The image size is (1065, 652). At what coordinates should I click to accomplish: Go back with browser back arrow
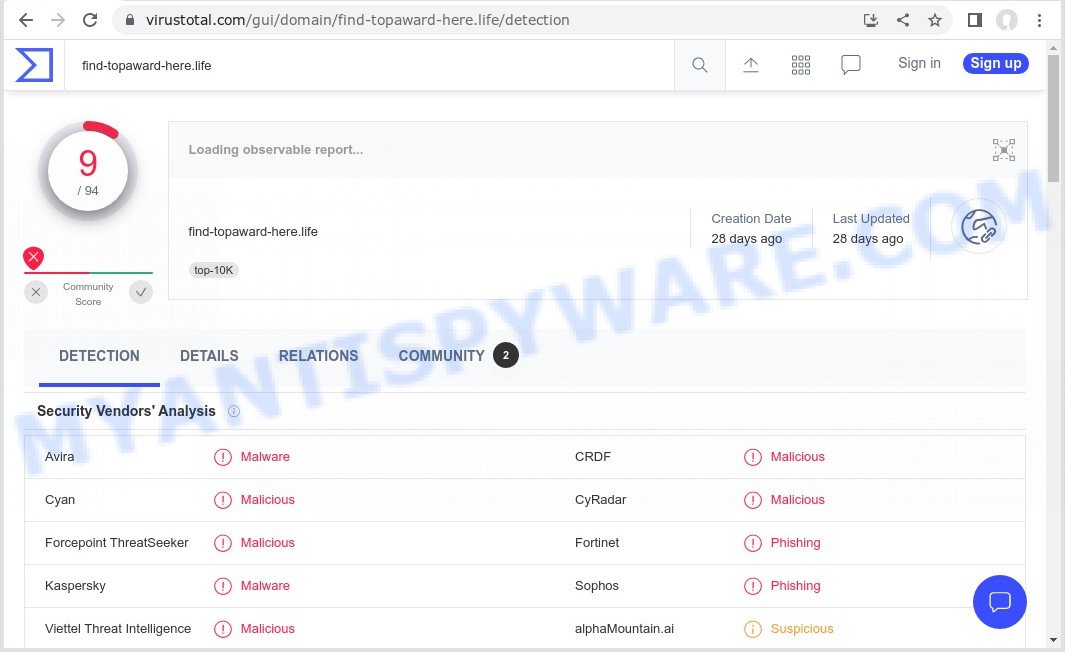click(x=25, y=20)
